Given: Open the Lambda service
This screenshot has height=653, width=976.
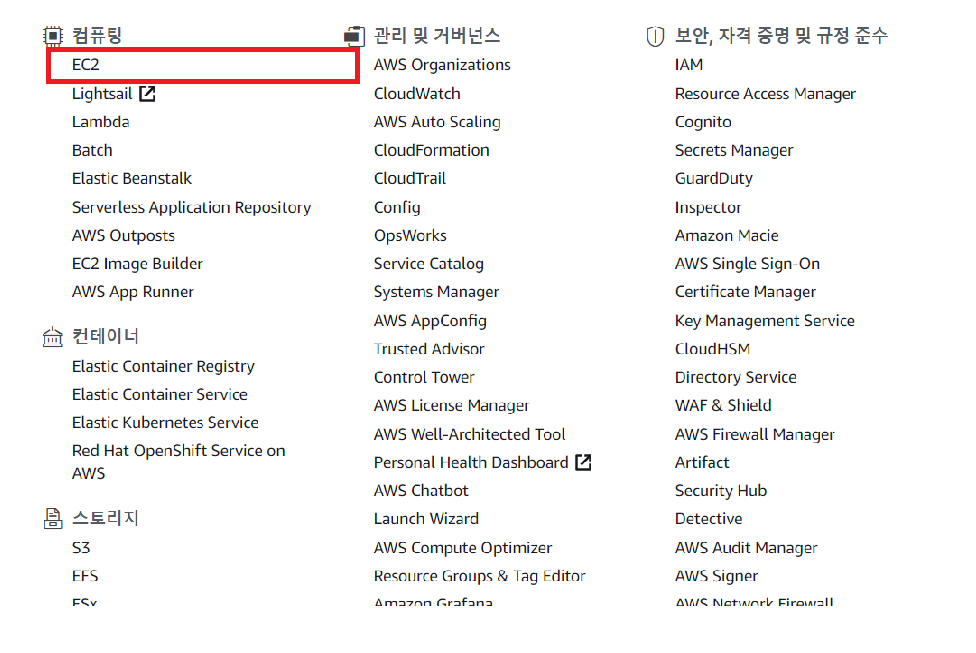Looking at the screenshot, I should pos(101,122).
